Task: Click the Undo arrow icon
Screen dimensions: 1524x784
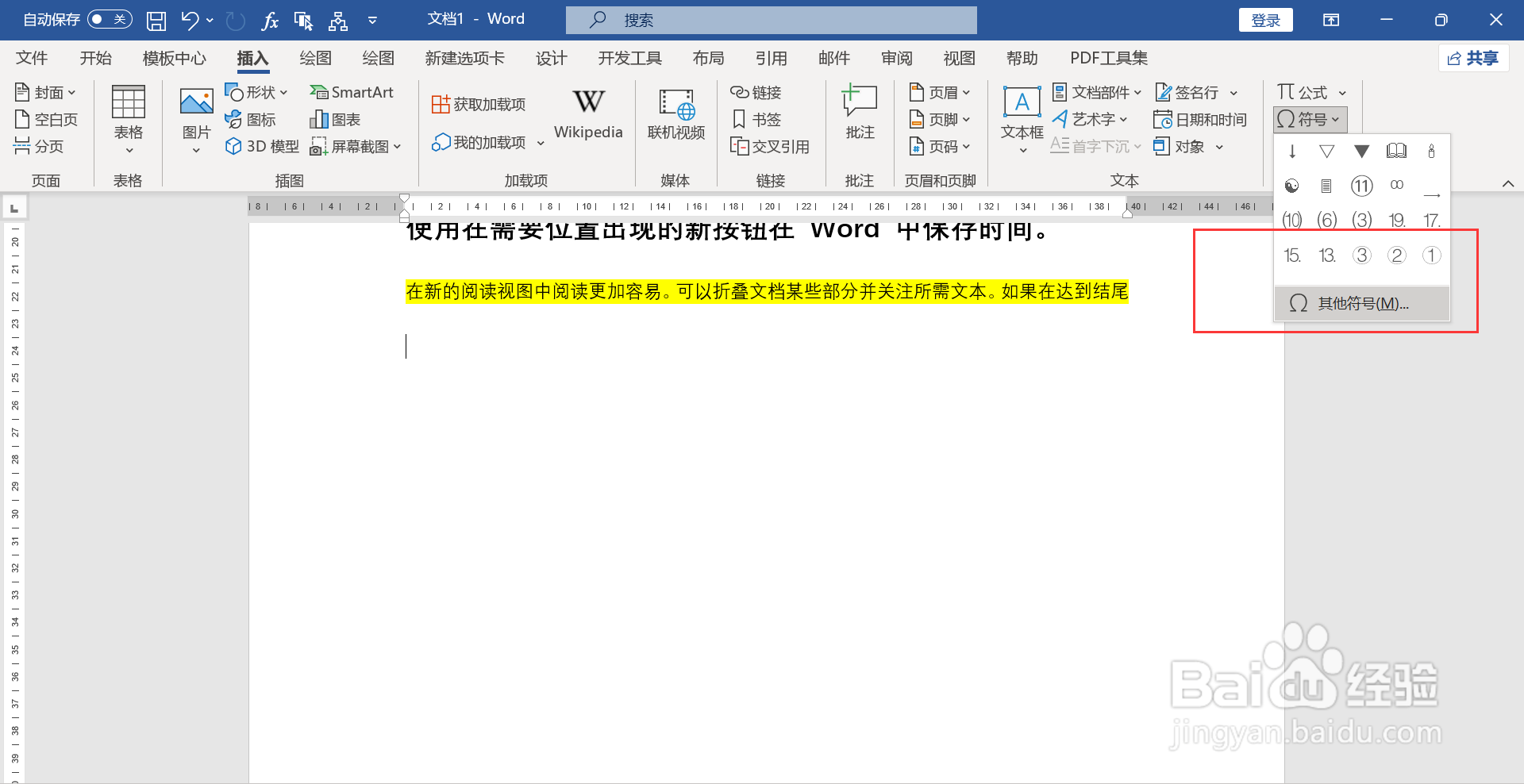Action: 190,21
